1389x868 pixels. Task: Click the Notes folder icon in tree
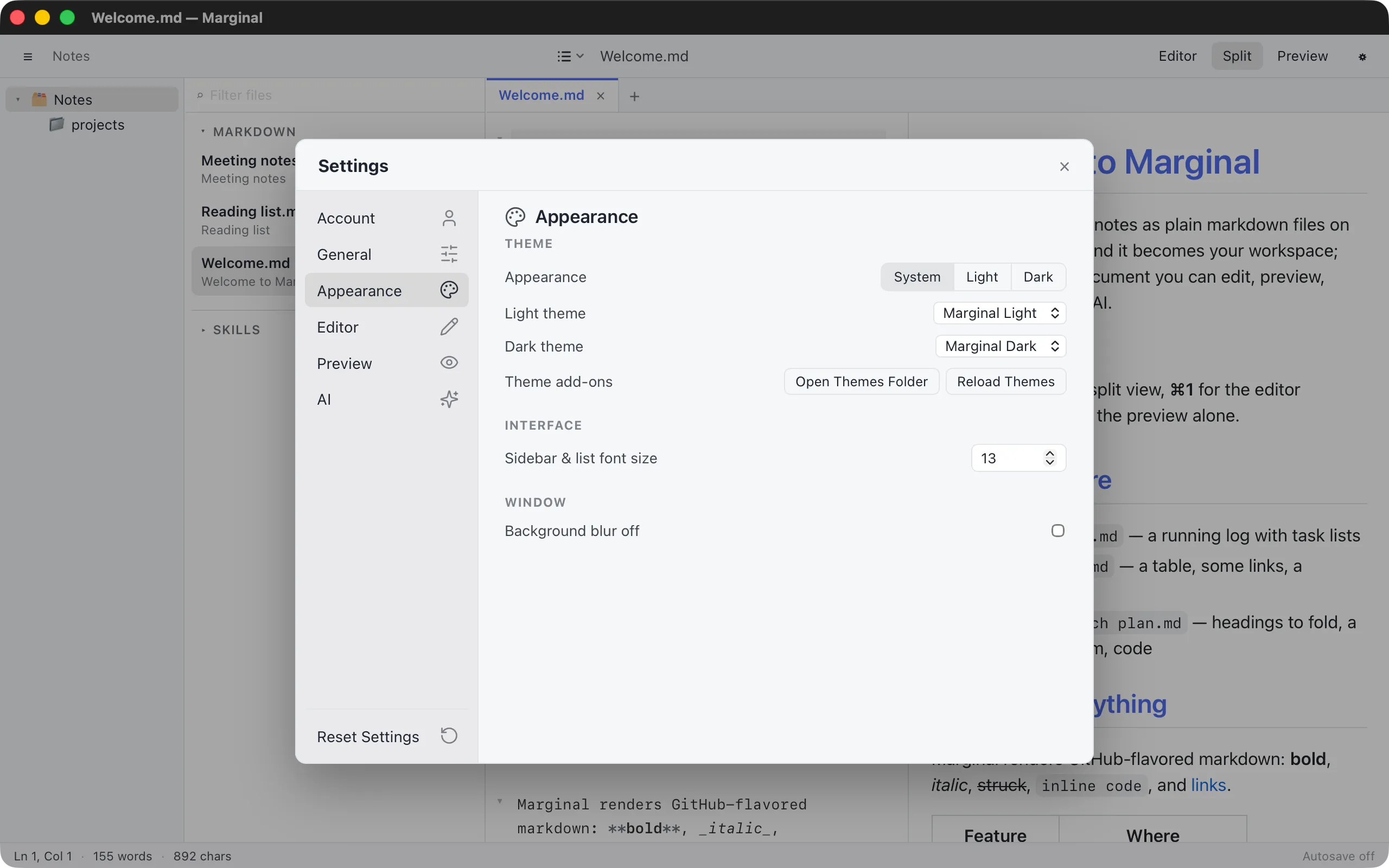(39, 99)
